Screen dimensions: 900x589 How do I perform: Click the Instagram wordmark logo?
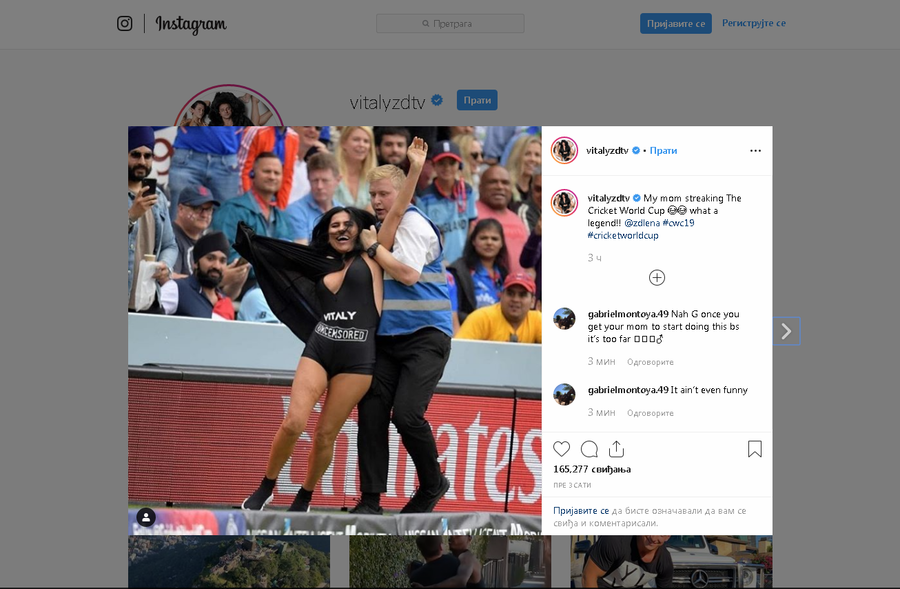click(191, 24)
